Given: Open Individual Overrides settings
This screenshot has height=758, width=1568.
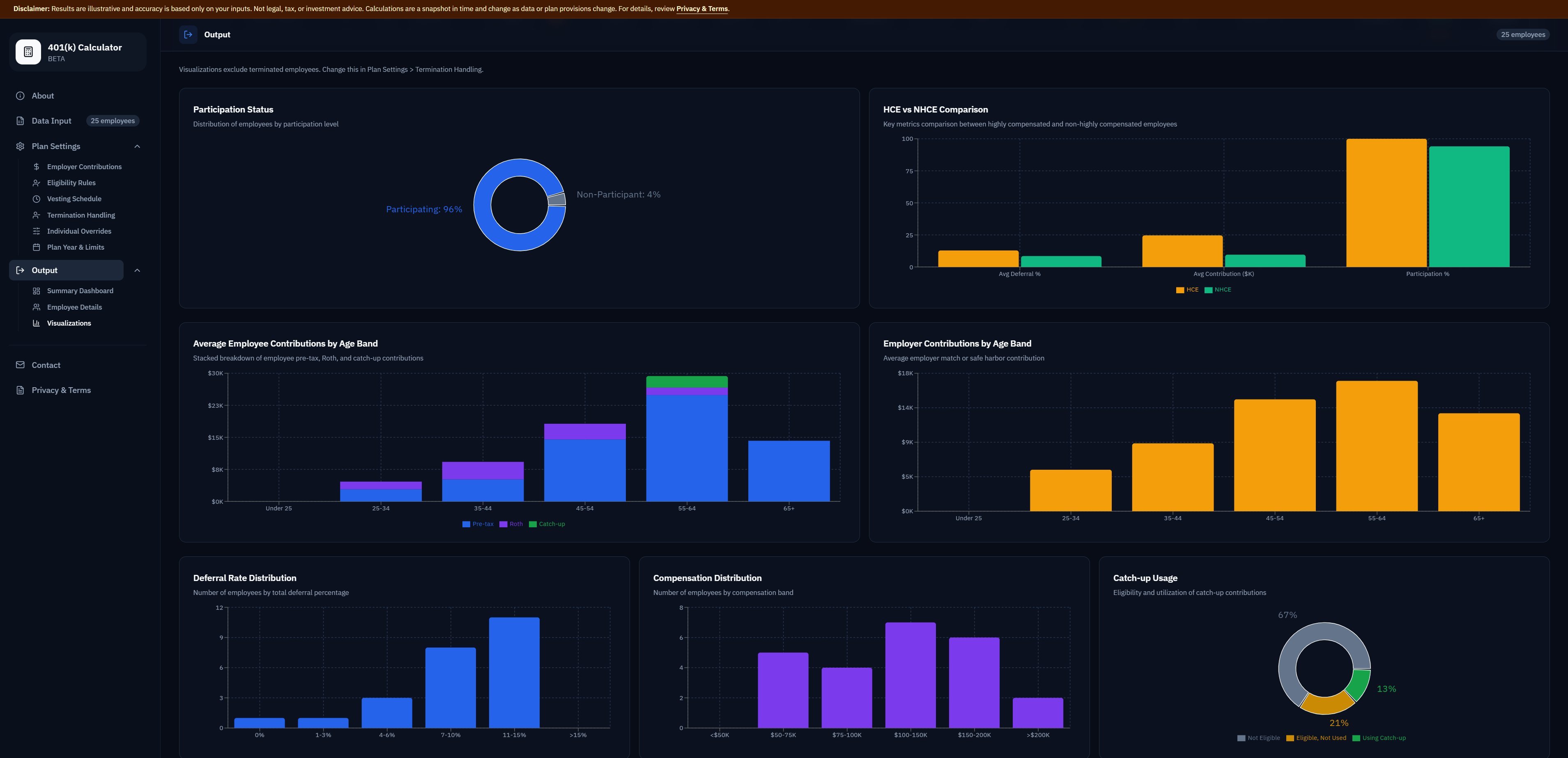Looking at the screenshot, I should [x=78, y=231].
